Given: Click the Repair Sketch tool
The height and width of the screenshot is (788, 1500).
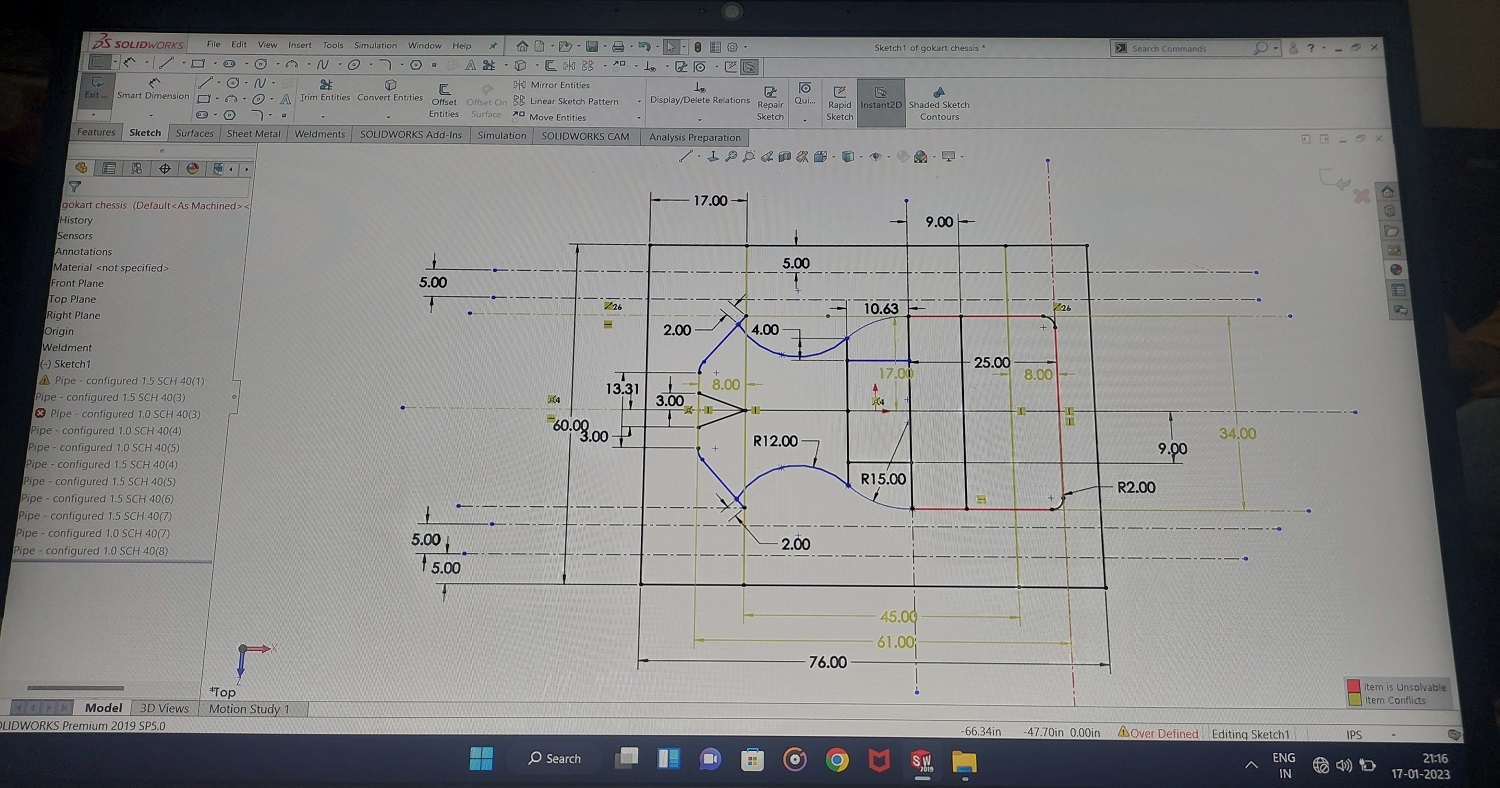Looking at the screenshot, I should point(770,103).
